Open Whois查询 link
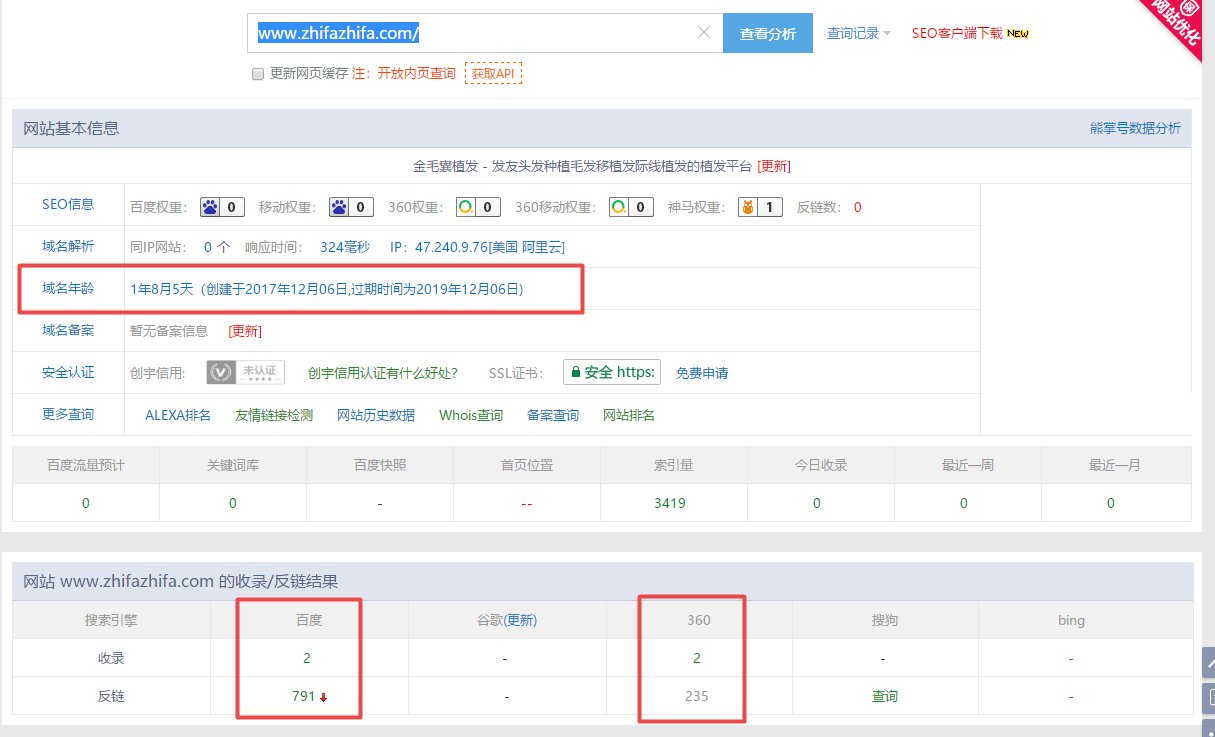 [x=471, y=415]
